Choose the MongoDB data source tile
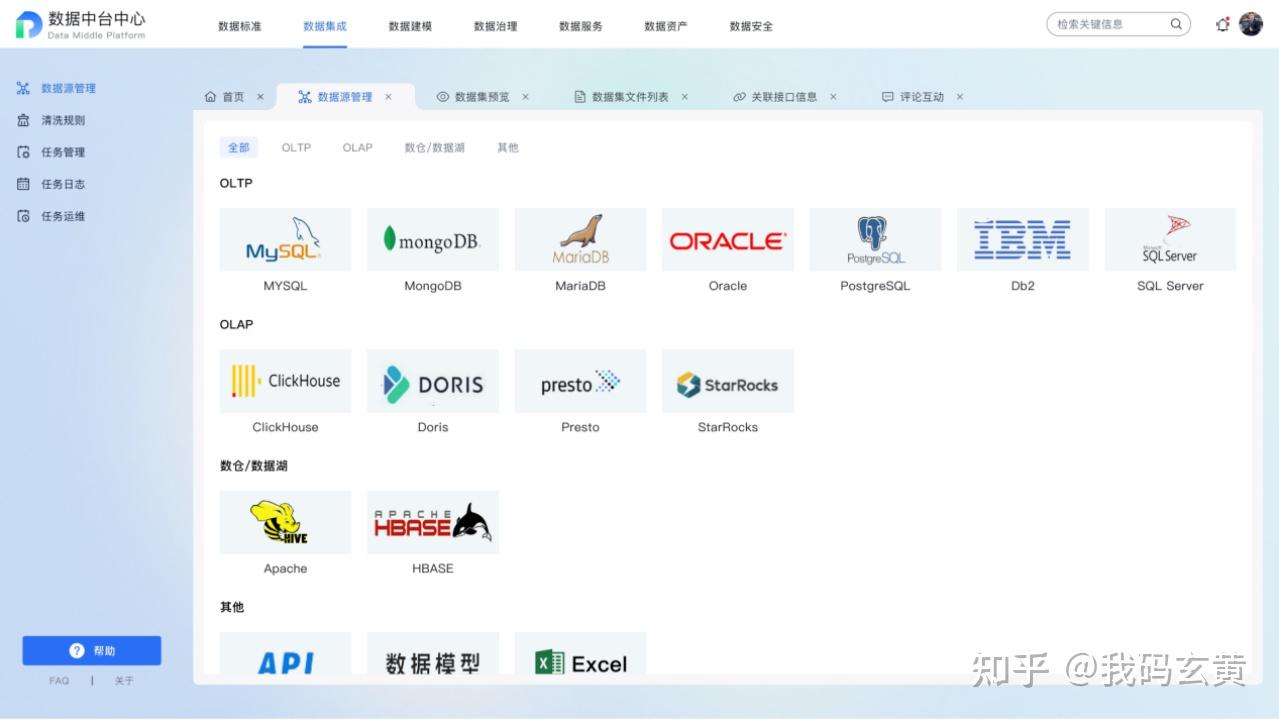1279x720 pixels. coord(433,240)
